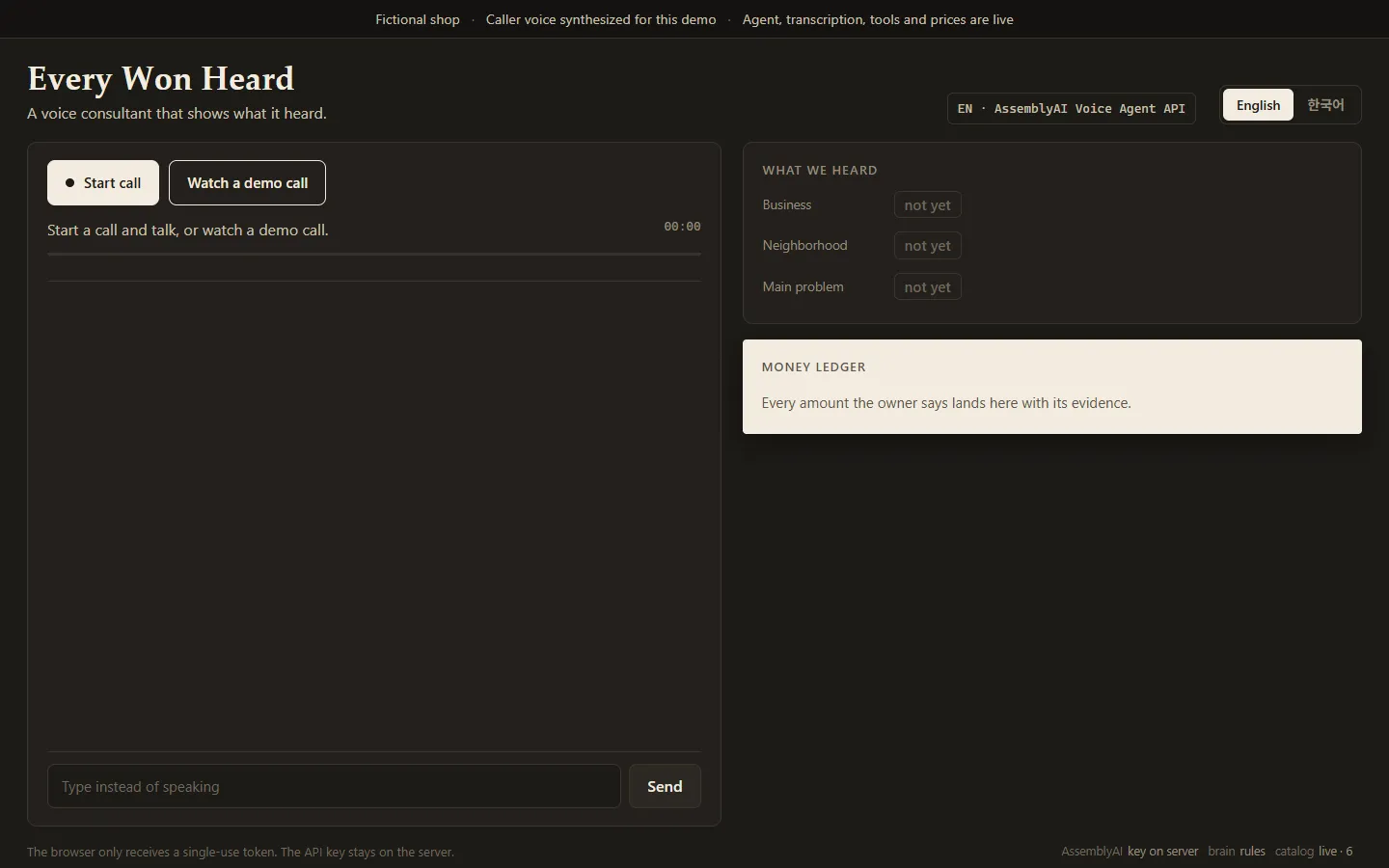Click the Business 'not yet' value

(x=927, y=204)
